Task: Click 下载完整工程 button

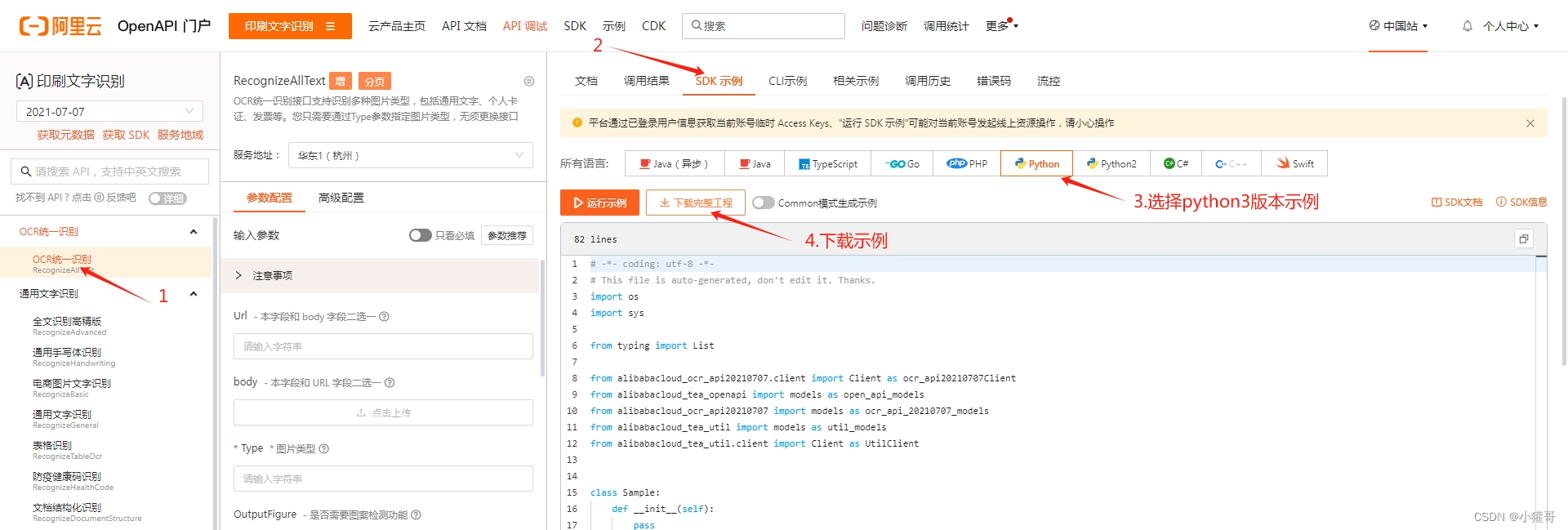Action: click(696, 203)
